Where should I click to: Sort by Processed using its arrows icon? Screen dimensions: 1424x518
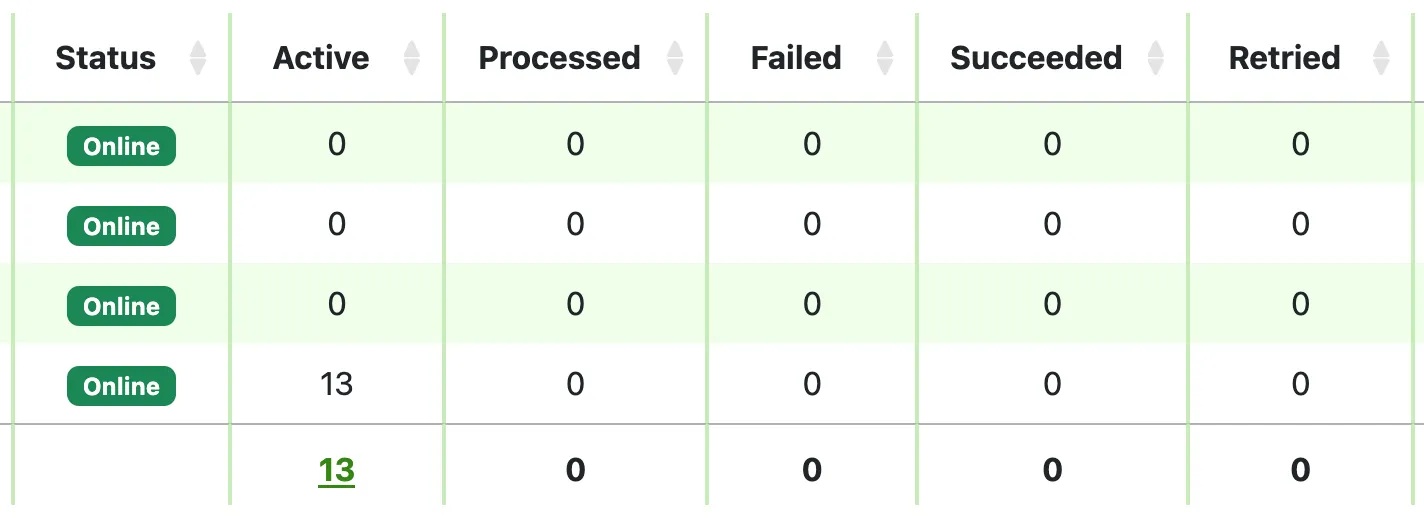pos(675,58)
